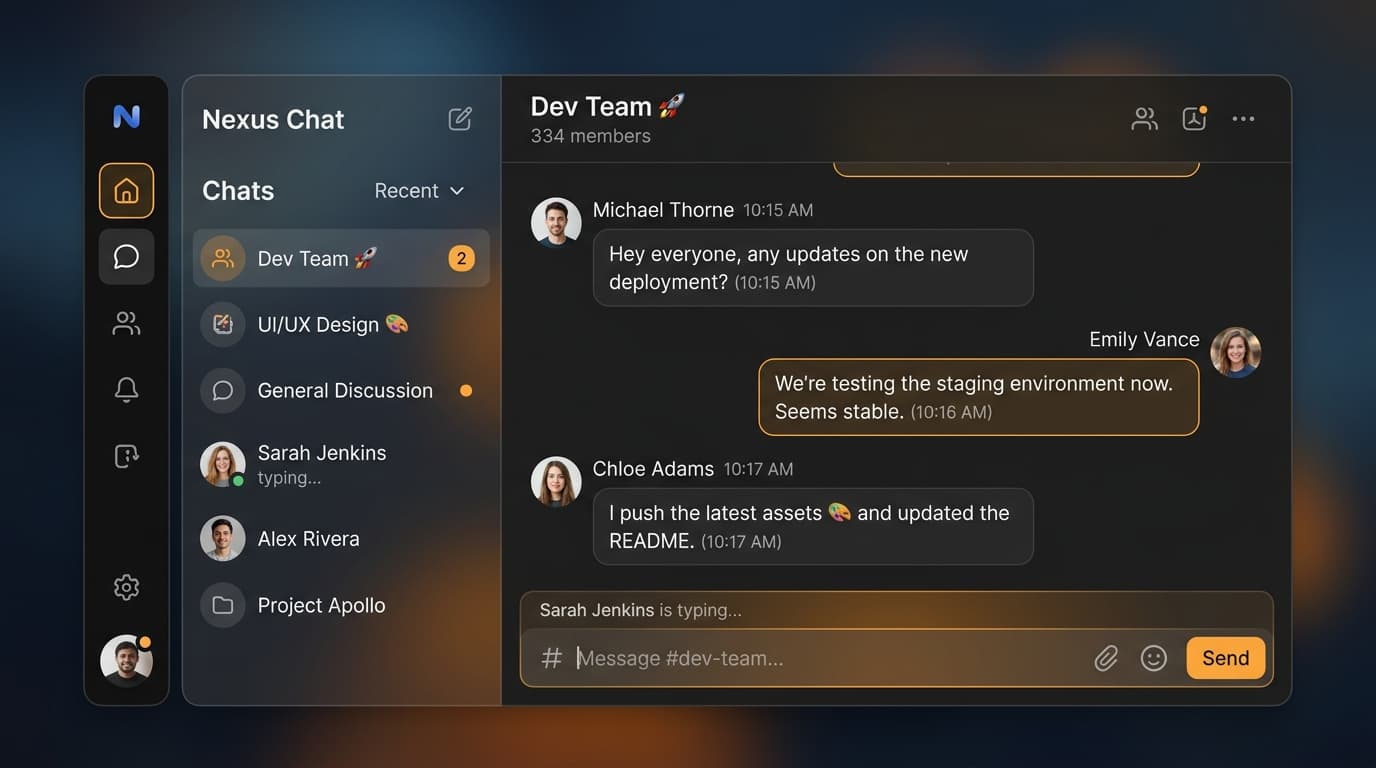Click the Emily Vance sender name

pyautogui.click(x=1144, y=340)
